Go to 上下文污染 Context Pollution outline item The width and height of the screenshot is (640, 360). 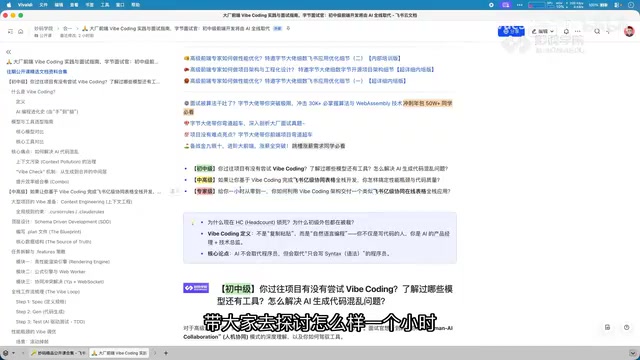coord(56,162)
